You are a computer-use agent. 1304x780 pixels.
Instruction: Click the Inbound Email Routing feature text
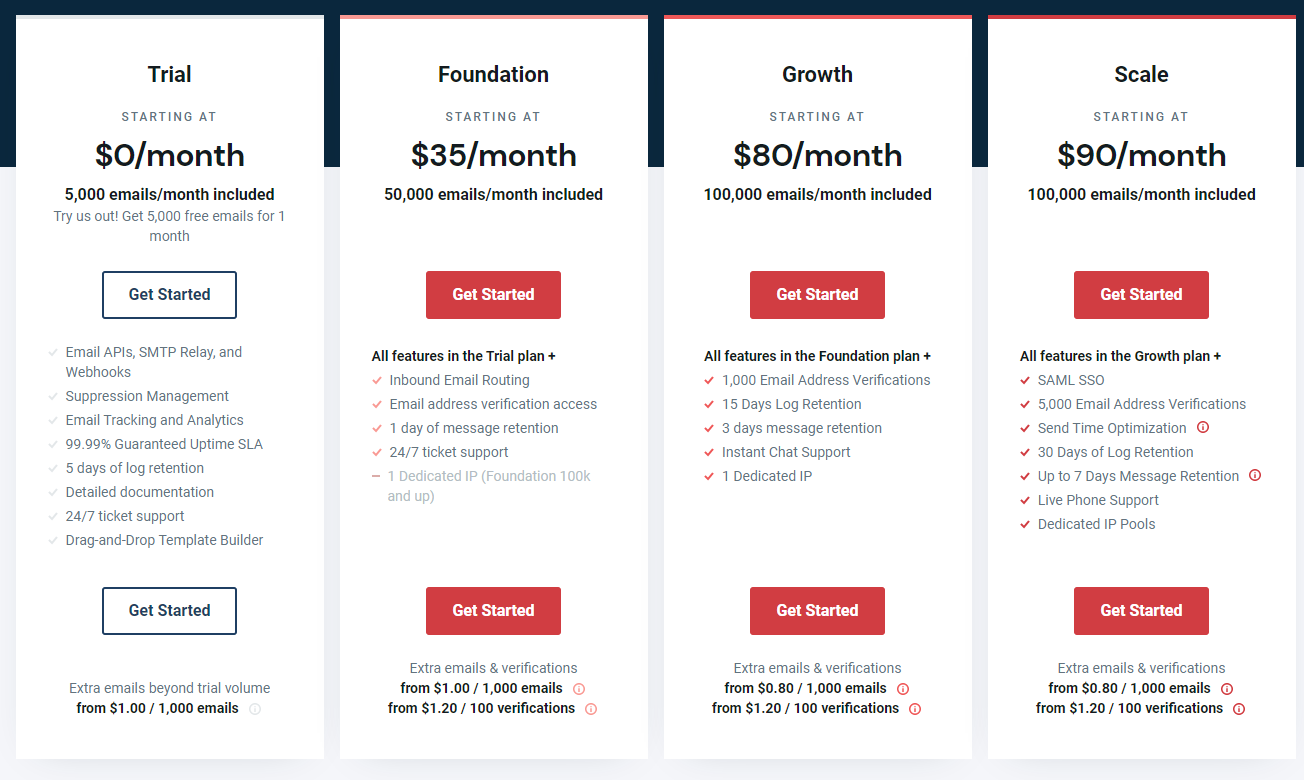pyautogui.click(x=459, y=380)
